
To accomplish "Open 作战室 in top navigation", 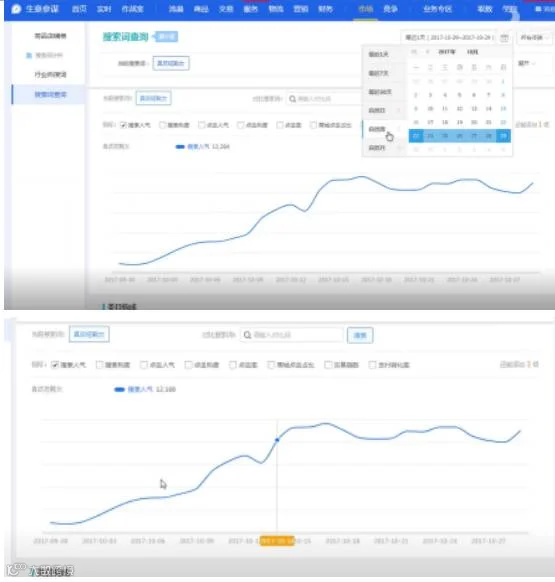I will tap(133, 9).
